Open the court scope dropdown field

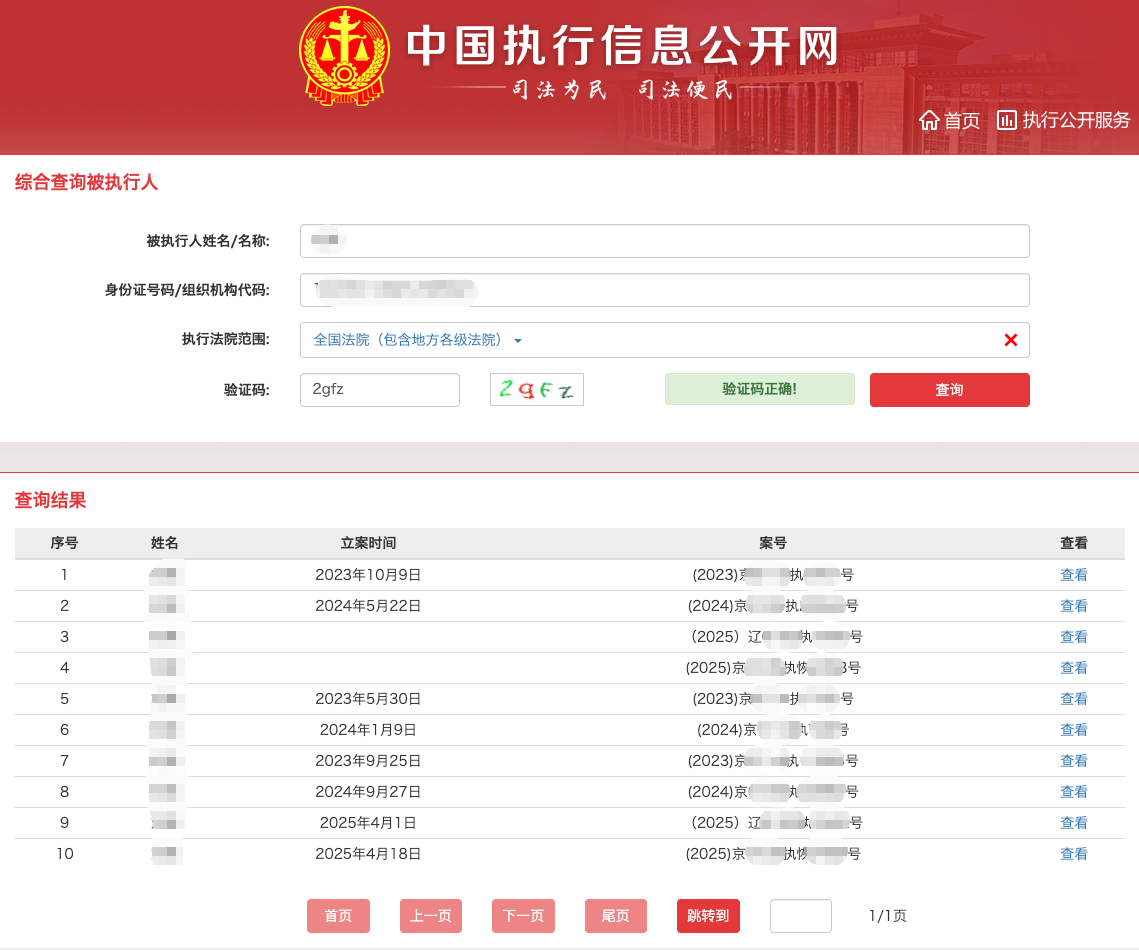[600, 339]
